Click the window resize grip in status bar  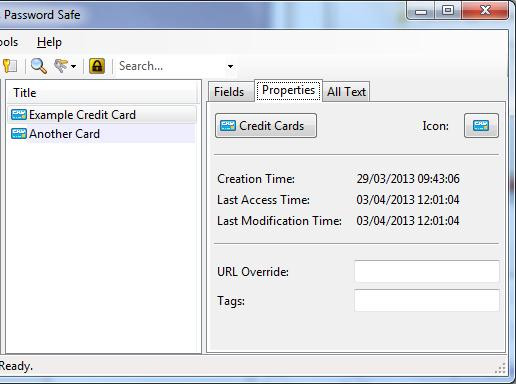[x=500, y=368]
